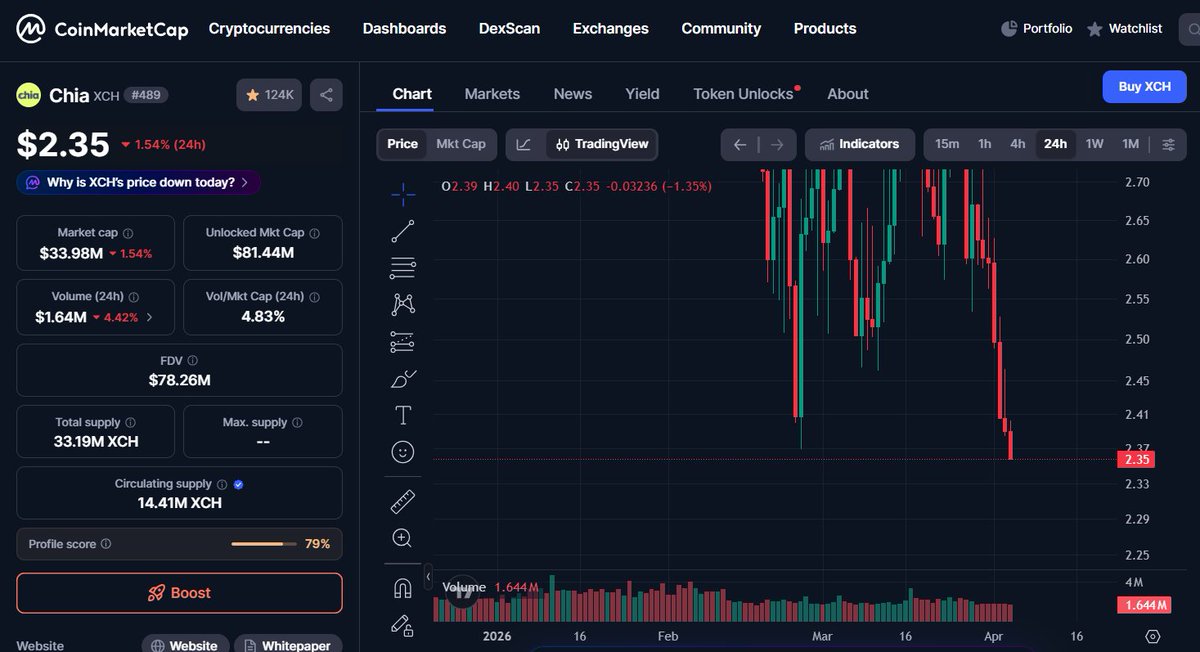Collapse the volume pane arrow
The image size is (1200, 652).
(x=429, y=577)
